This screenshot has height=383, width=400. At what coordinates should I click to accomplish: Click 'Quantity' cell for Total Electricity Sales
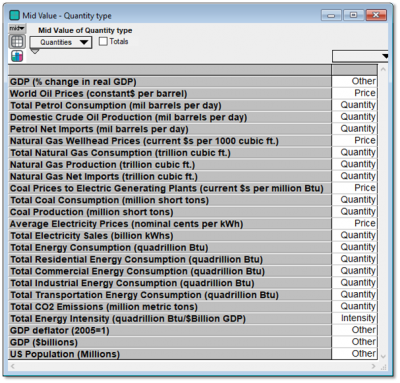355,235
